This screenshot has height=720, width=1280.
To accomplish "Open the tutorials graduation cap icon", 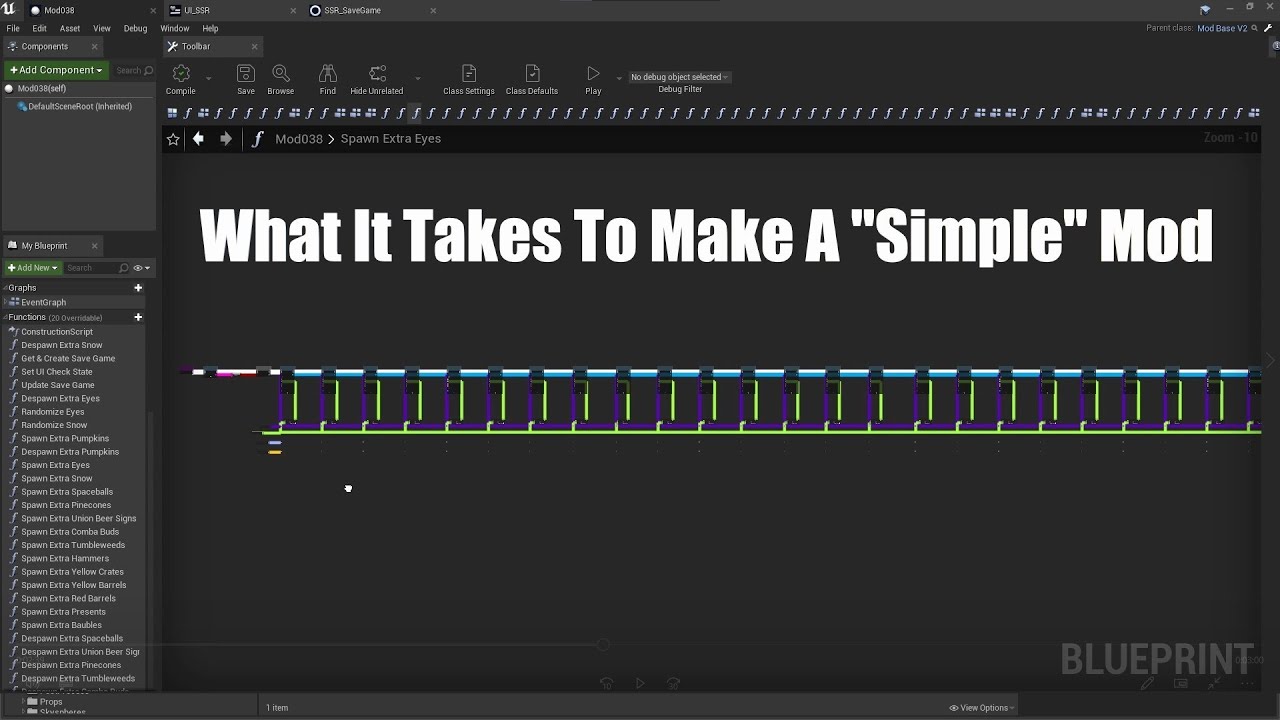I will click(x=1205, y=9).
